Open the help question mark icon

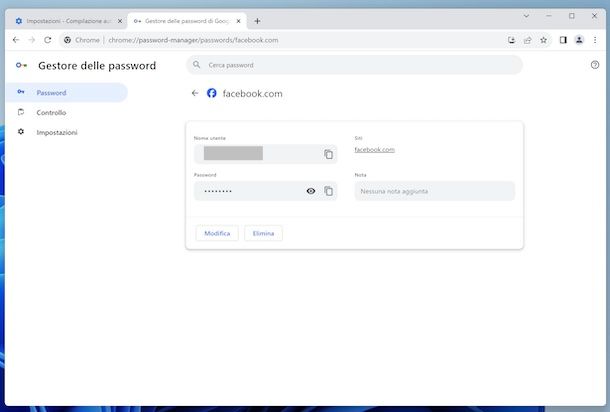pyautogui.click(x=595, y=65)
